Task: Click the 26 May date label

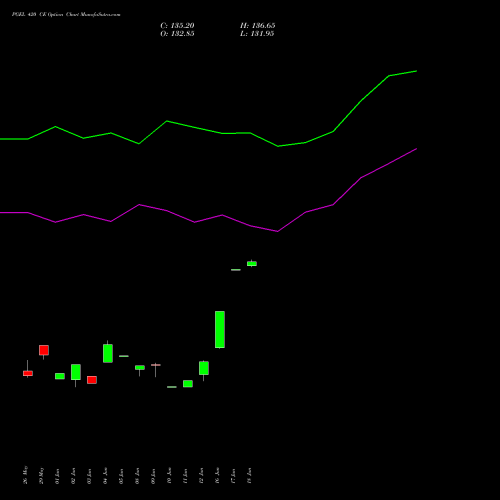Action: (x=26, y=475)
